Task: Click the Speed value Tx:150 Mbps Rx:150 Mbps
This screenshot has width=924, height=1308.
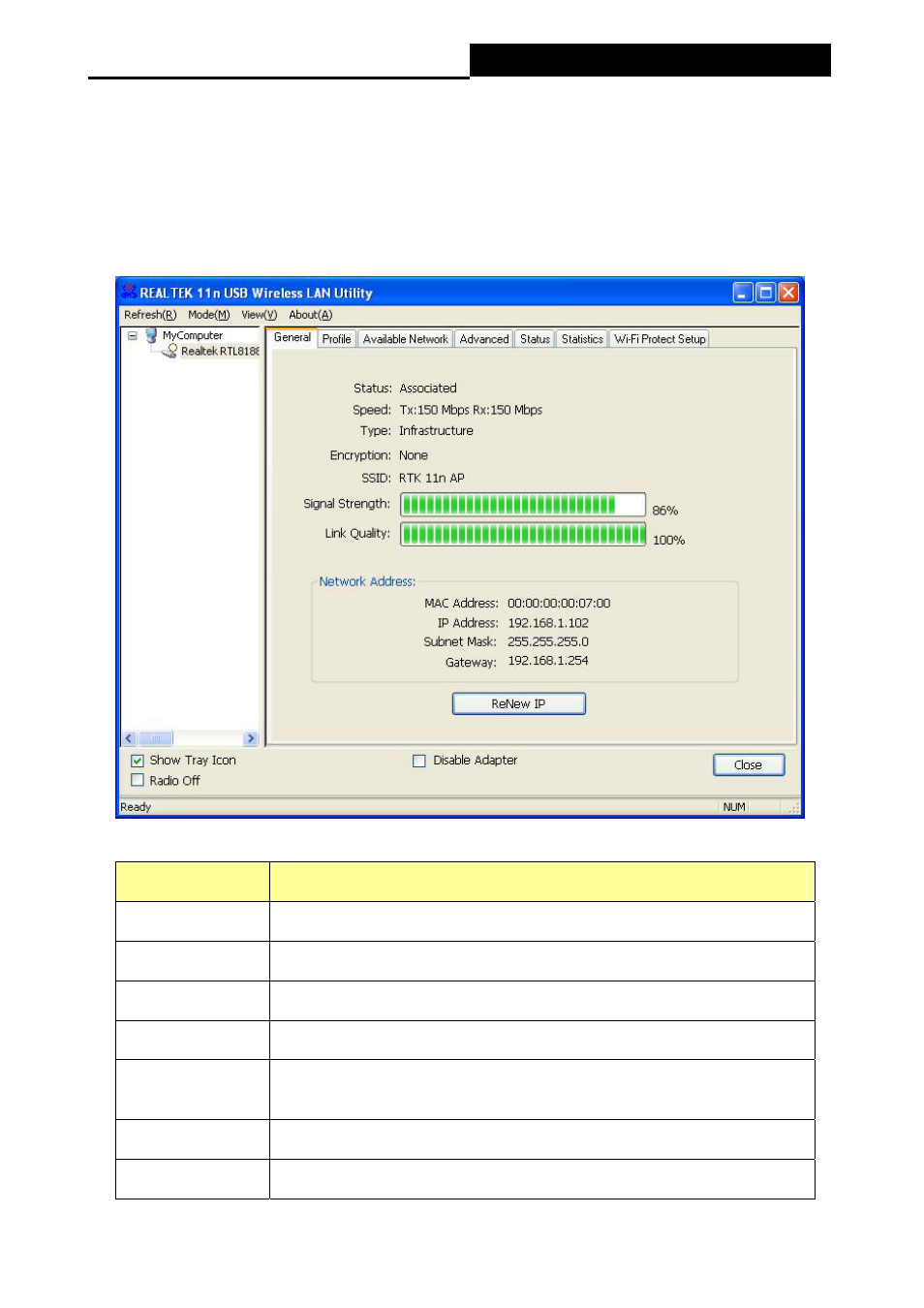Action: (x=471, y=410)
